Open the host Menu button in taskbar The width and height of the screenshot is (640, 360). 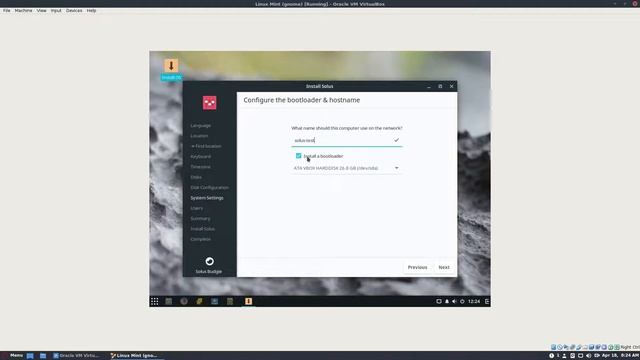12,356
